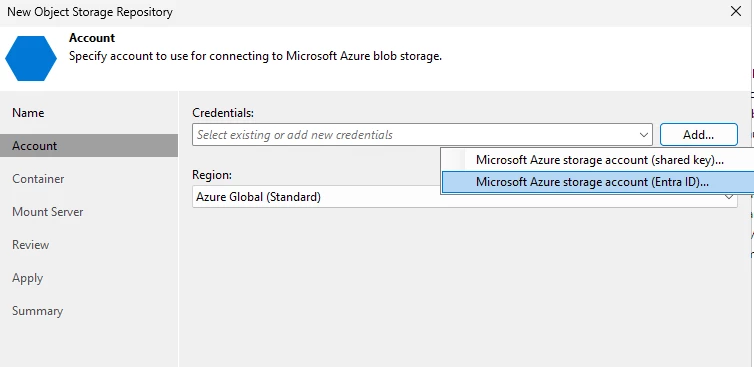The width and height of the screenshot is (754, 367).
Task: Go to the Name wizard step
Action: (28, 113)
